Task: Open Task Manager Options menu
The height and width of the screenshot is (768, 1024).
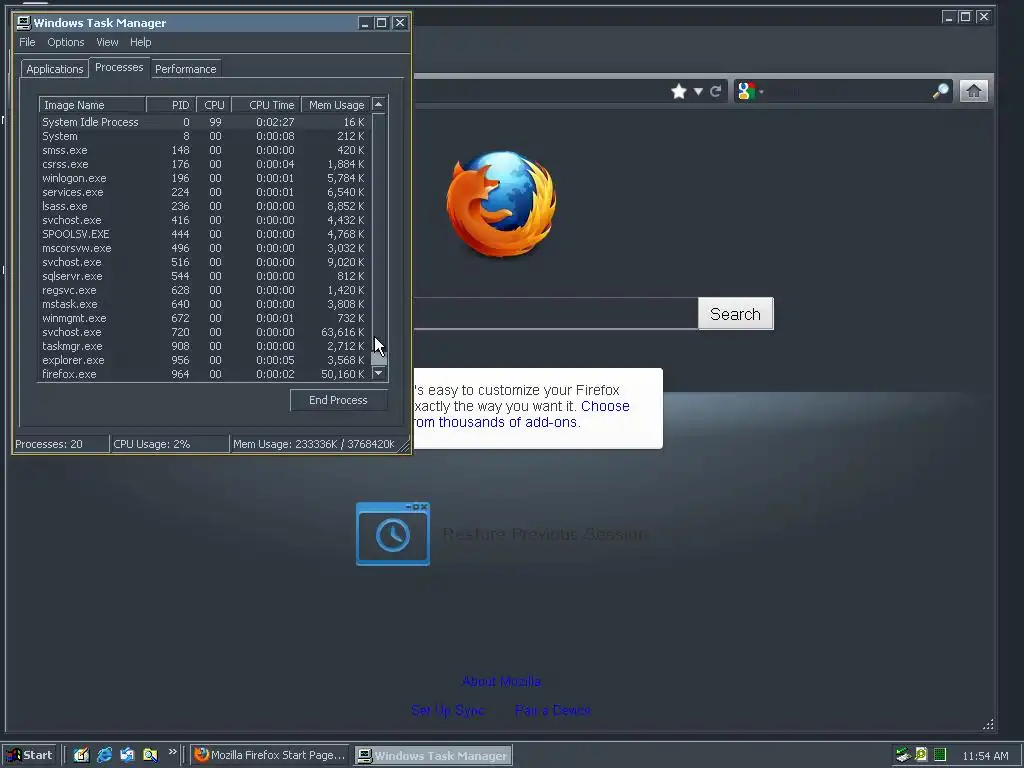Action: pyautogui.click(x=65, y=42)
